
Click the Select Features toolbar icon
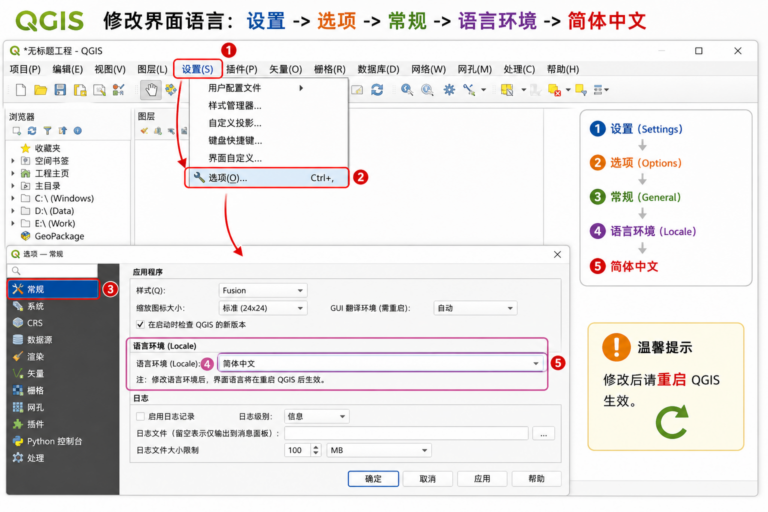point(507,90)
